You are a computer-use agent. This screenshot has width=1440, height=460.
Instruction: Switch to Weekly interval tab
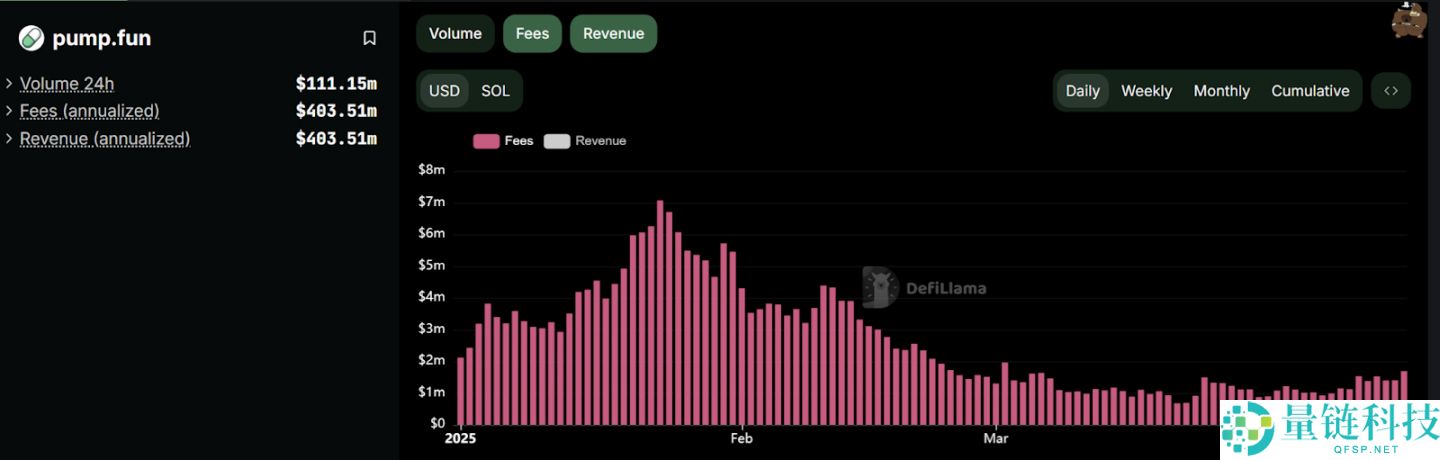point(1146,91)
